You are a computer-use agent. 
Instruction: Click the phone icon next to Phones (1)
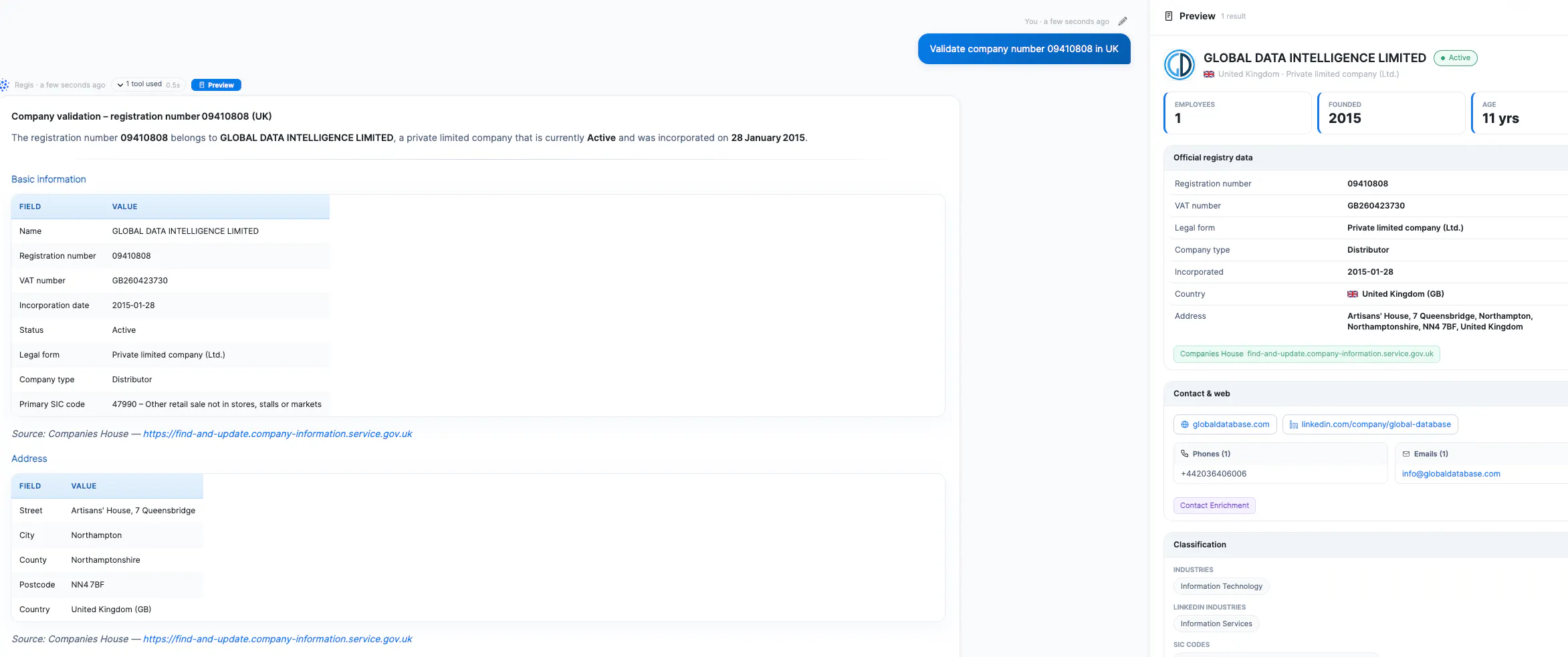click(x=1185, y=454)
